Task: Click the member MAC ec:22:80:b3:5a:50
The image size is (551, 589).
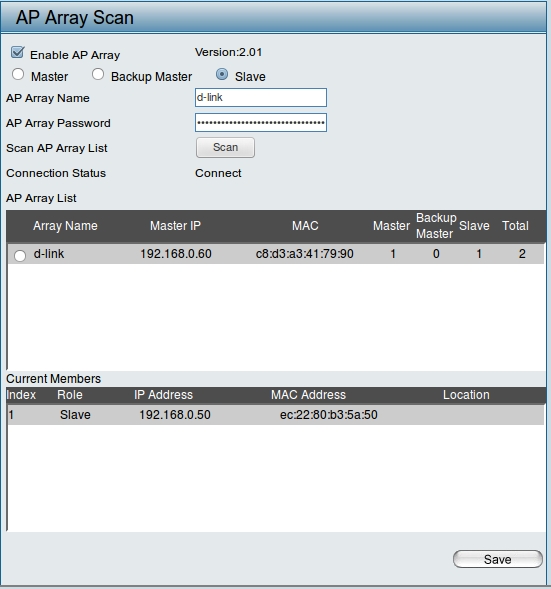Action: click(x=329, y=415)
